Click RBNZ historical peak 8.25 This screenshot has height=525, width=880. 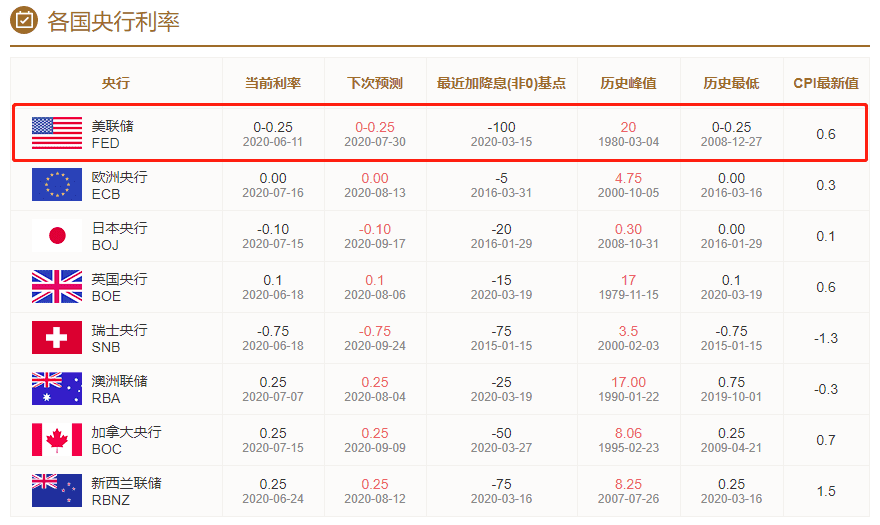click(628, 485)
